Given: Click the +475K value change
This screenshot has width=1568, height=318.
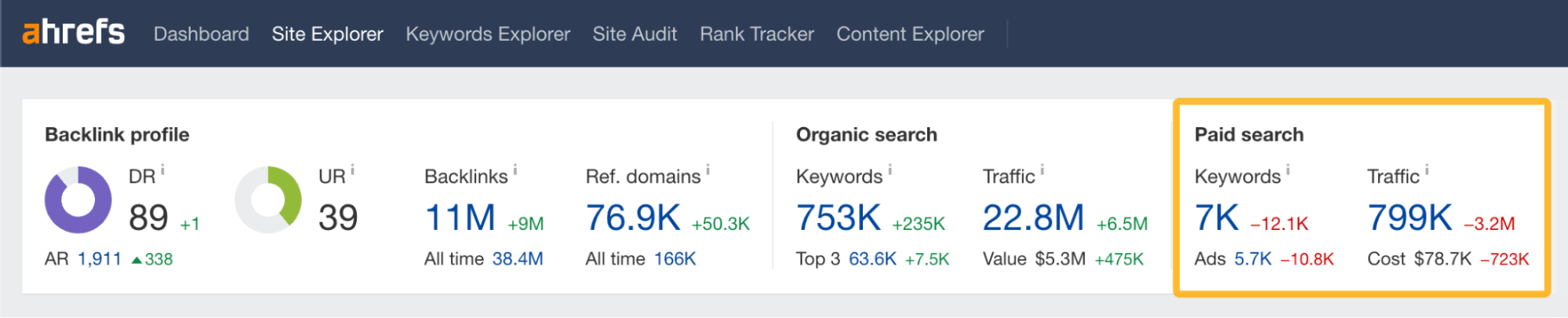Looking at the screenshot, I should tap(1119, 259).
